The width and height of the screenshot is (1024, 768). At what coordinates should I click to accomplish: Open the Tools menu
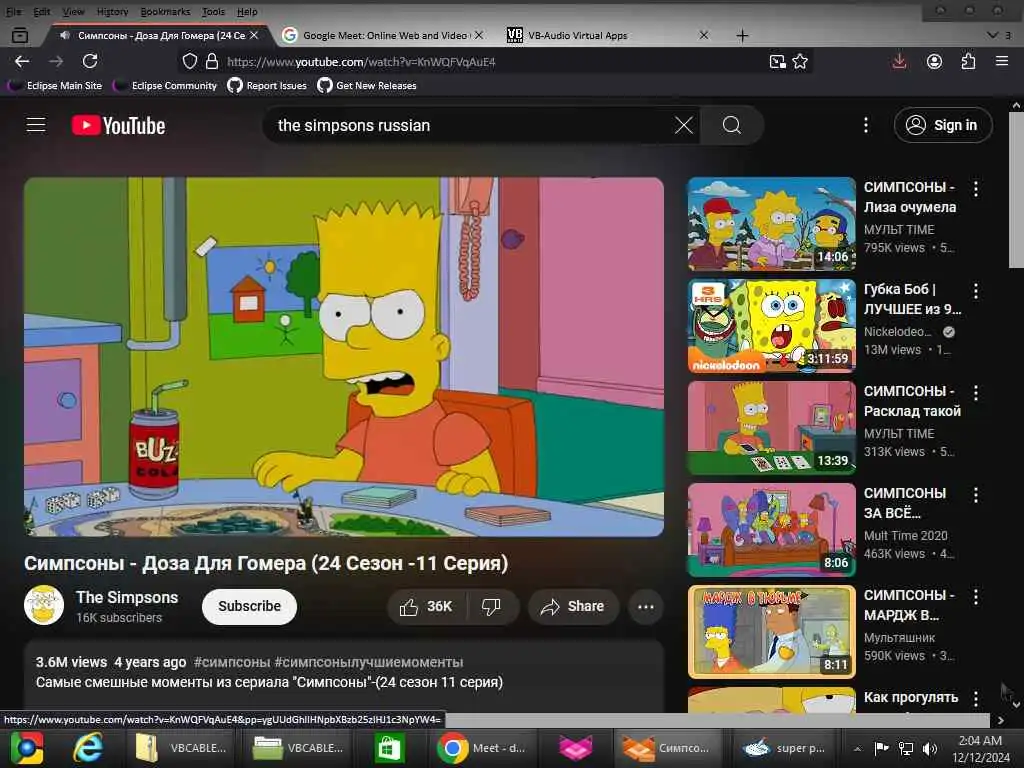(x=213, y=12)
